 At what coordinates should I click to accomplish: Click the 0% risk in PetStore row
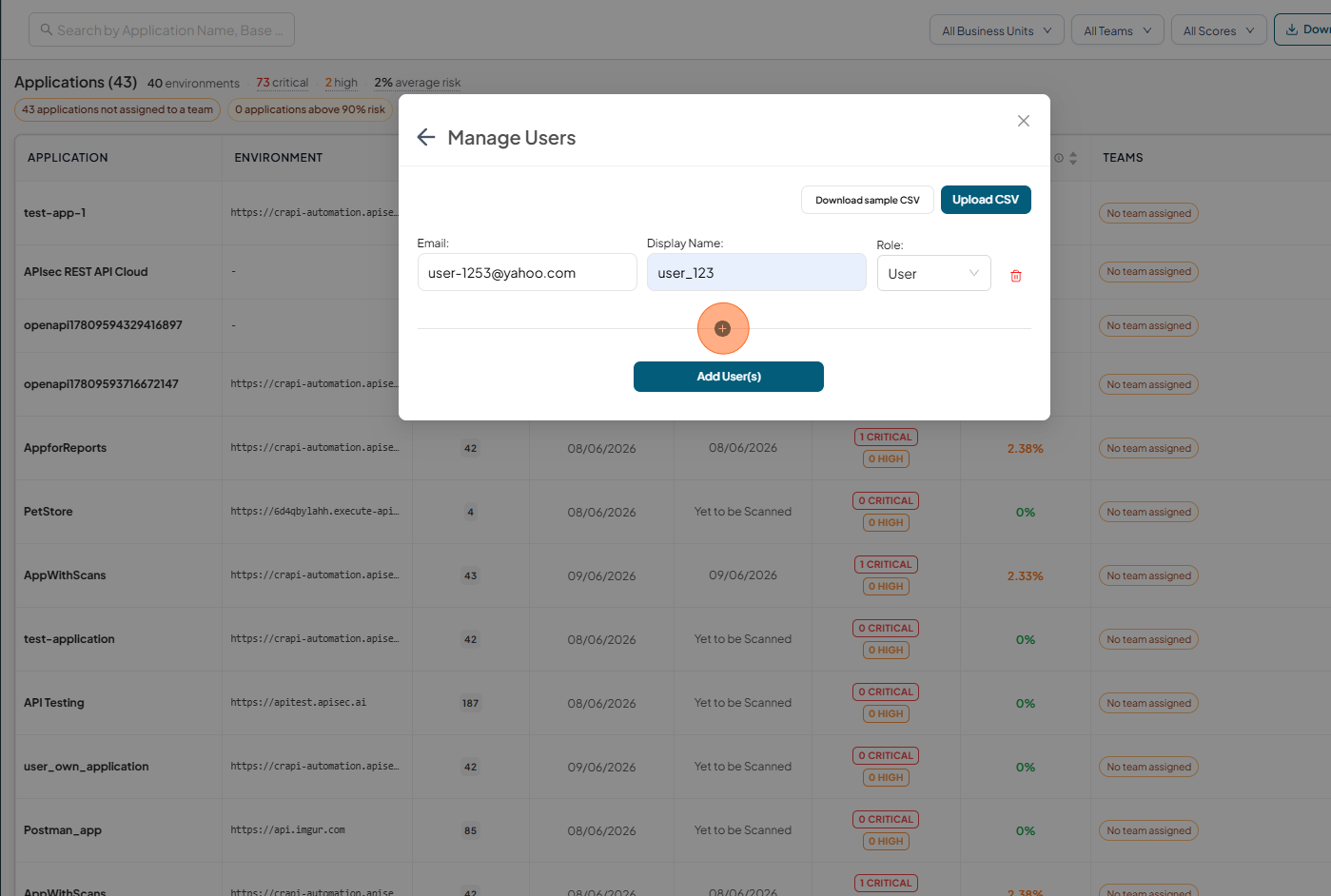click(1026, 512)
